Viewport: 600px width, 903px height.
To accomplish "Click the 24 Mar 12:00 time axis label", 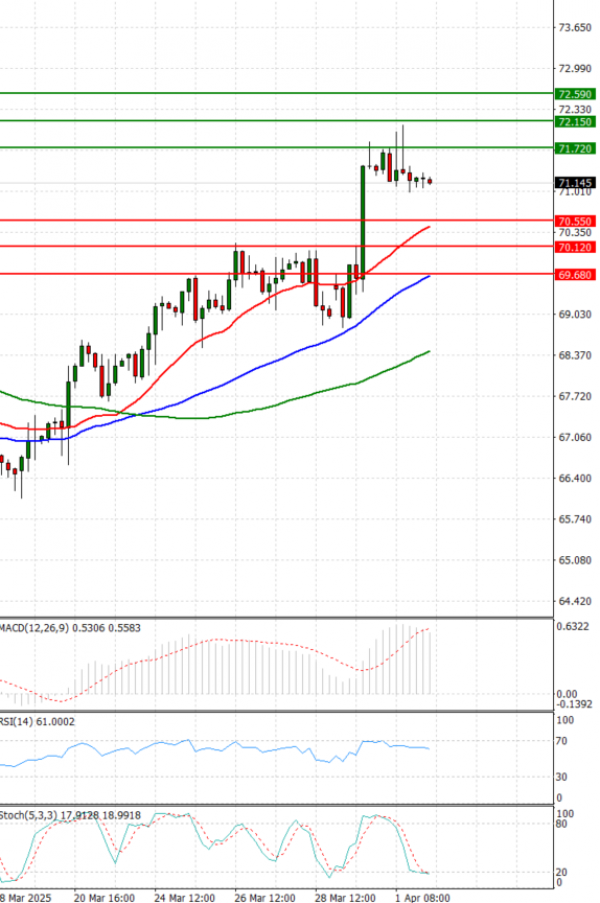I will click(184, 898).
